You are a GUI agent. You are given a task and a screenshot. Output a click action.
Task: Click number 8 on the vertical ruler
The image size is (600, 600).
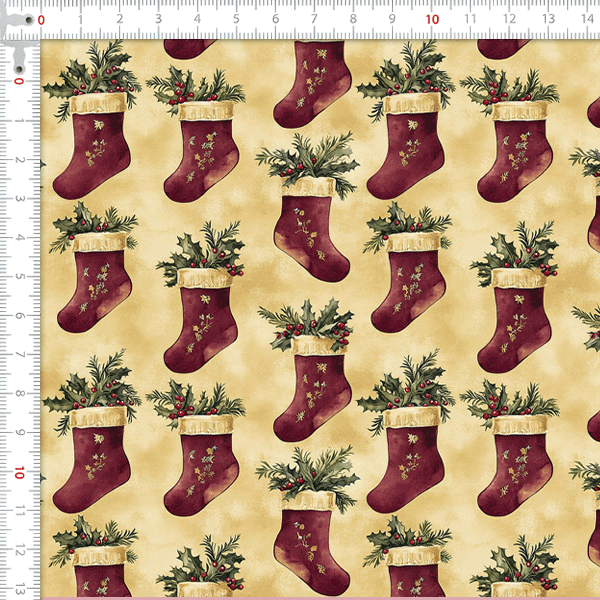19,394
